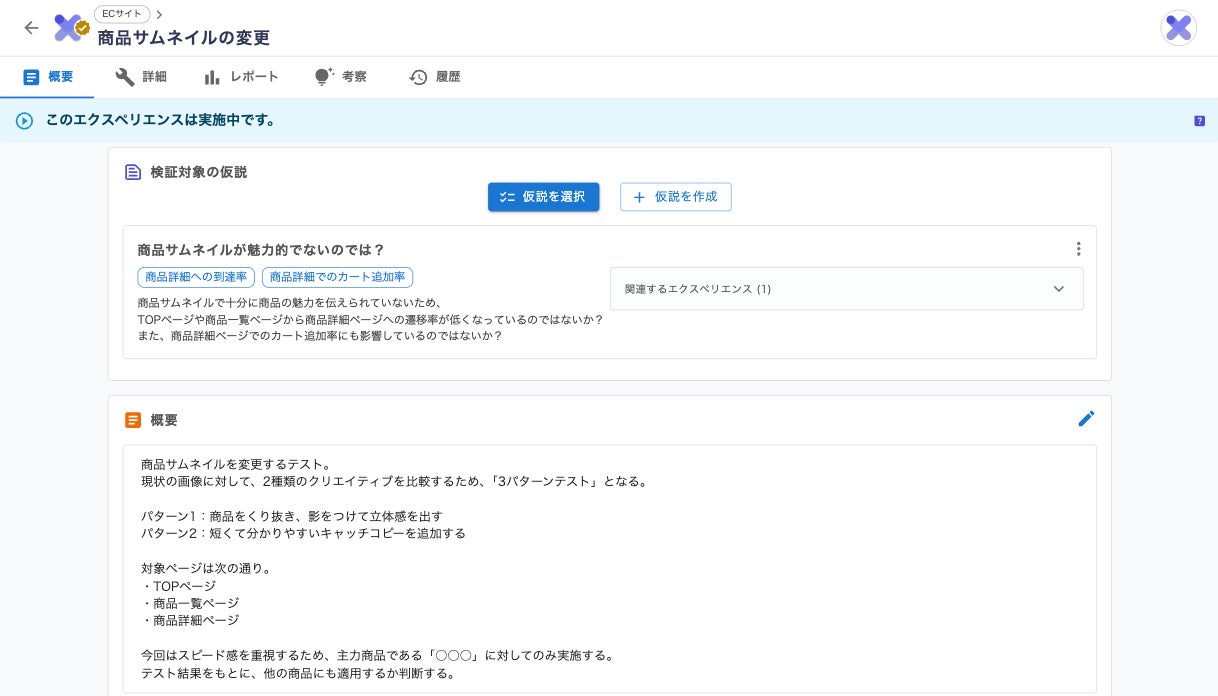Open the 概要 tab
1218x696 pixels.
coord(47,77)
